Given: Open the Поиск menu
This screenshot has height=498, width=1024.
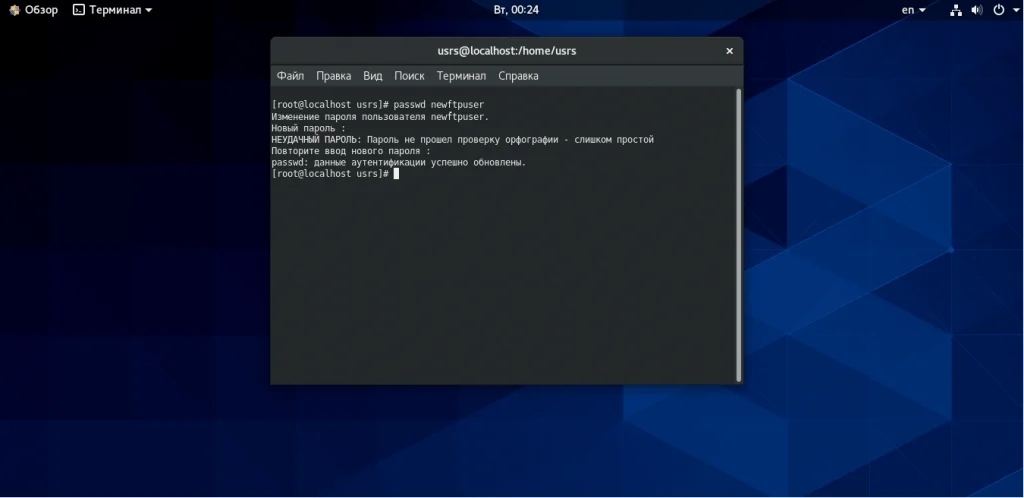Looking at the screenshot, I should click(x=409, y=76).
